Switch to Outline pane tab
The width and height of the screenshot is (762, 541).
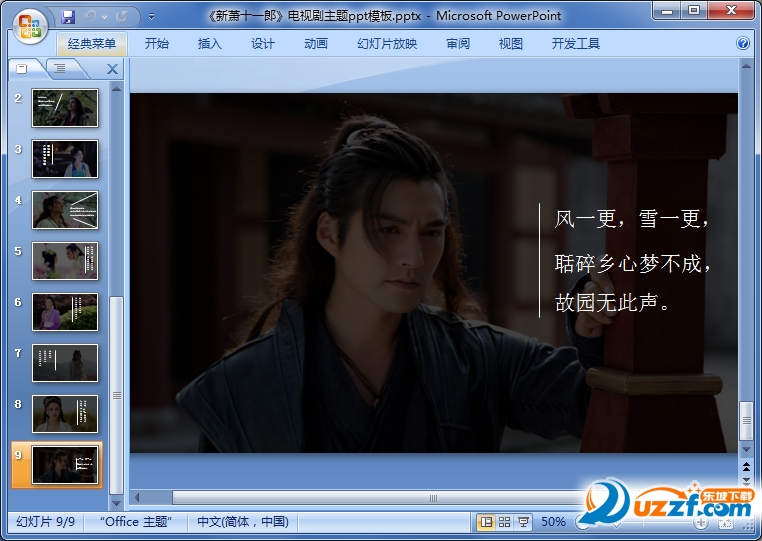[x=60, y=69]
